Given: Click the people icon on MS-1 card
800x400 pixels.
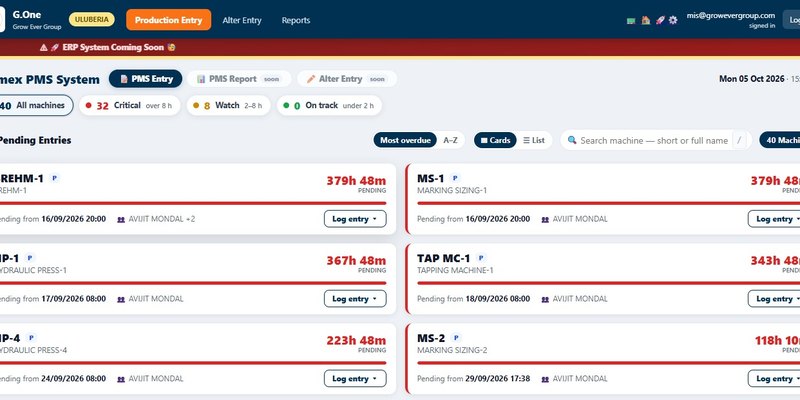Looking at the screenshot, I should click(545, 219).
